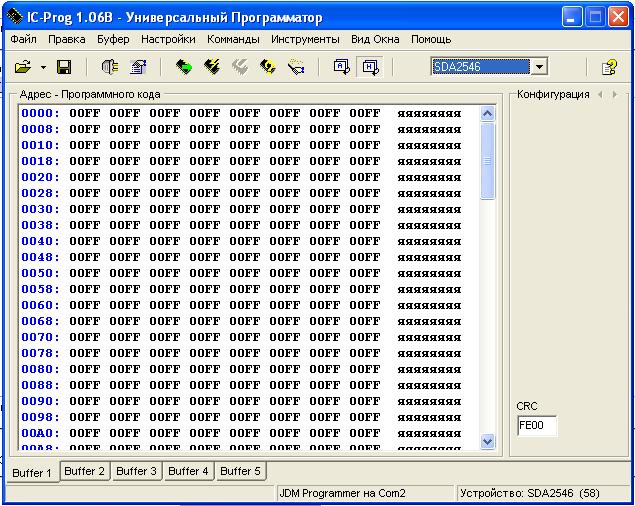The width and height of the screenshot is (635, 506).
Task: Click configuration panel left arrow
Action: coord(600,94)
